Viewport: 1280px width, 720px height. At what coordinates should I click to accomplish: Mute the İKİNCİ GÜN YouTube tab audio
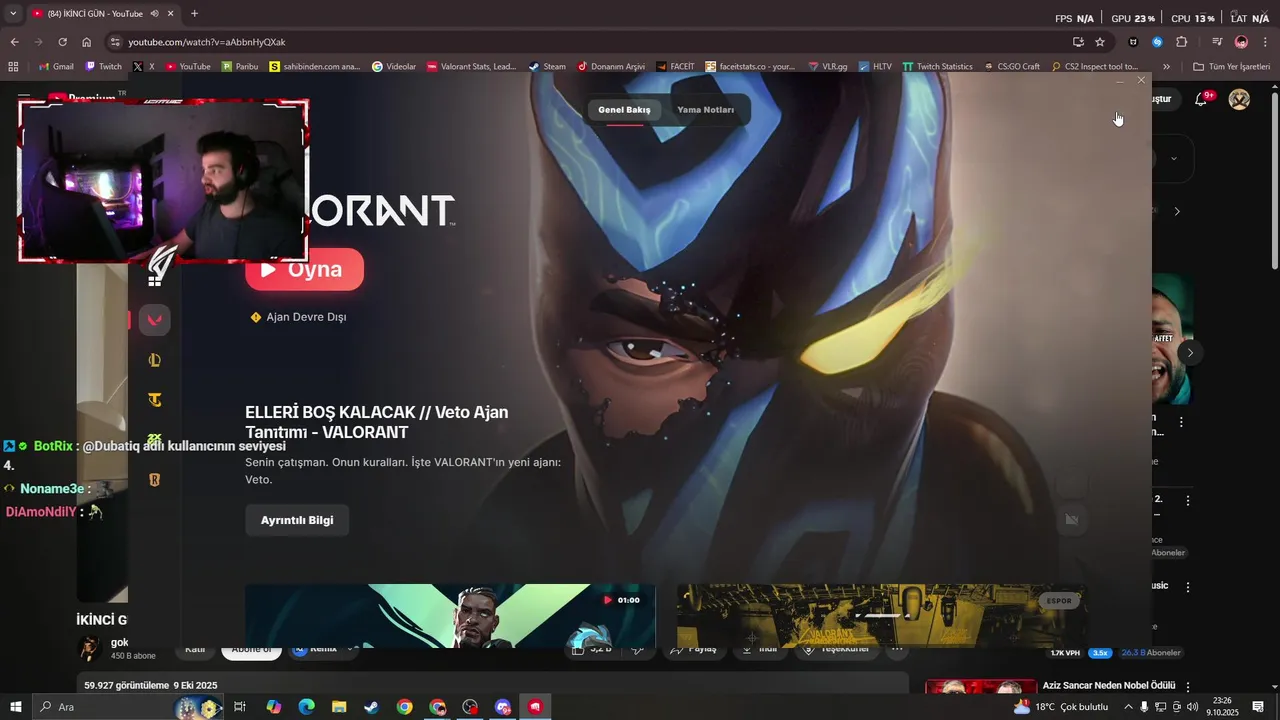(155, 13)
